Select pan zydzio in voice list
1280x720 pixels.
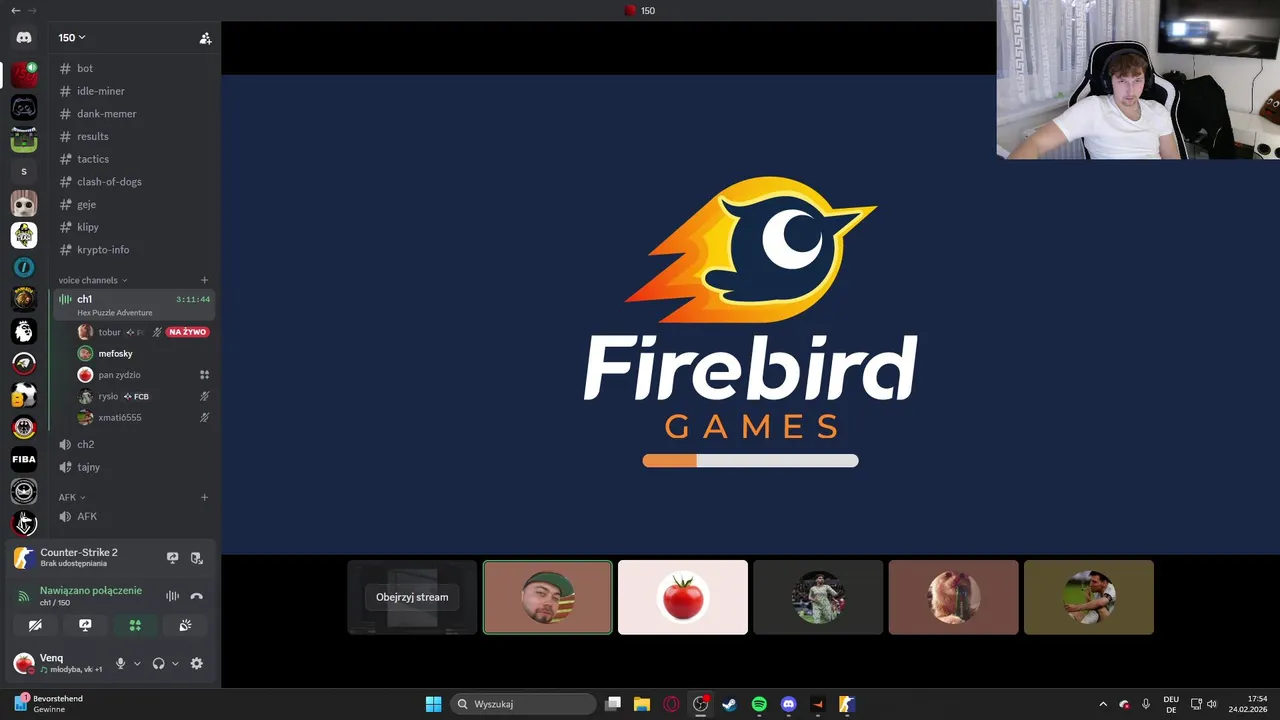click(143, 375)
